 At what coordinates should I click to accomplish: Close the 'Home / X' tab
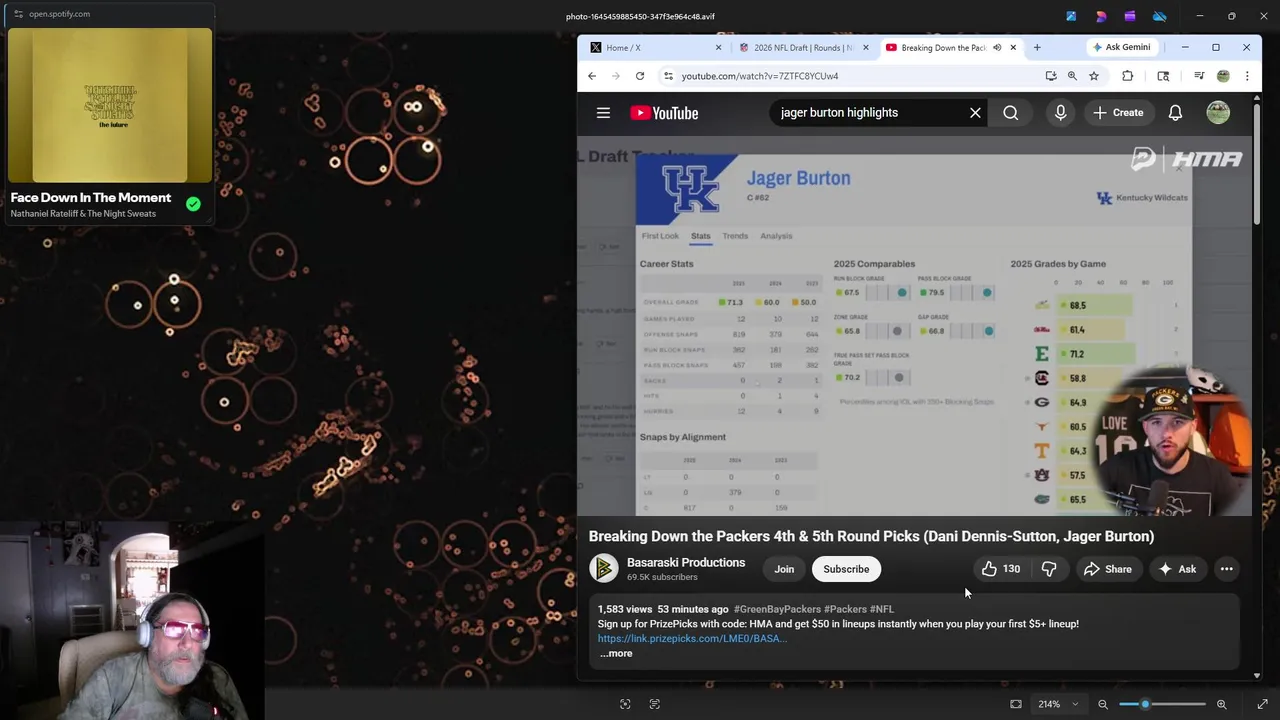click(718, 47)
